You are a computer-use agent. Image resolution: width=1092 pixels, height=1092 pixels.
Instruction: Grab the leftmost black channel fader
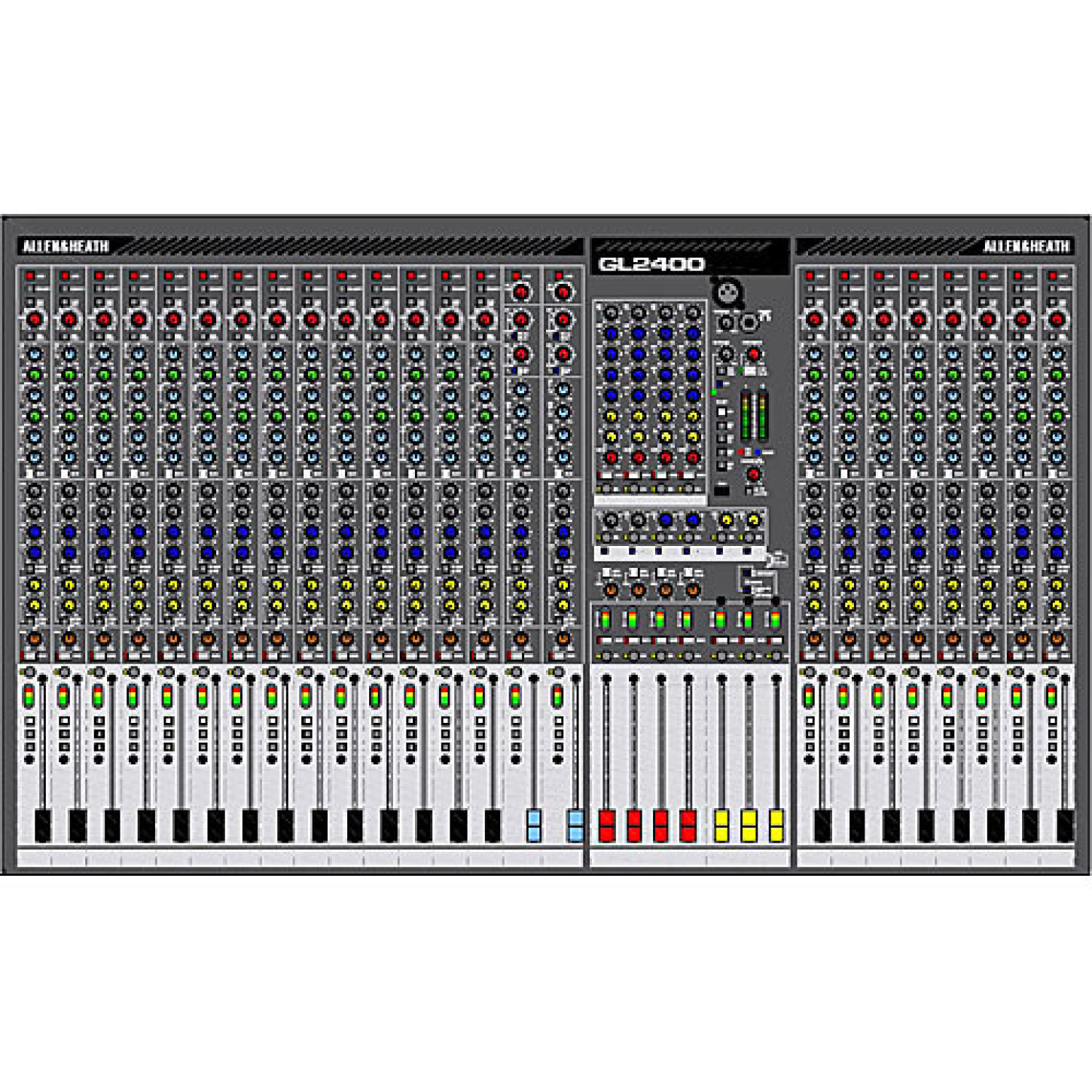click(x=43, y=825)
